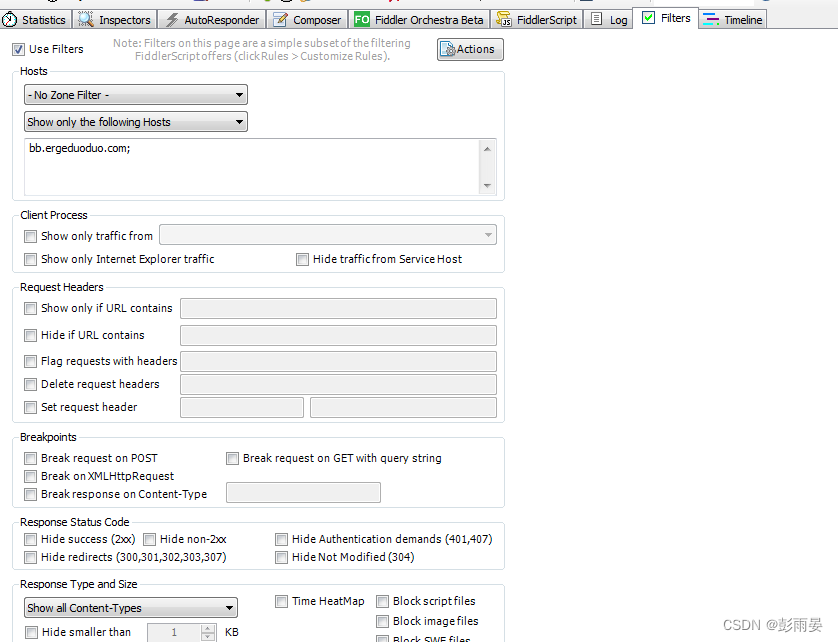Switch to the FiddlerScript tab

(537, 20)
